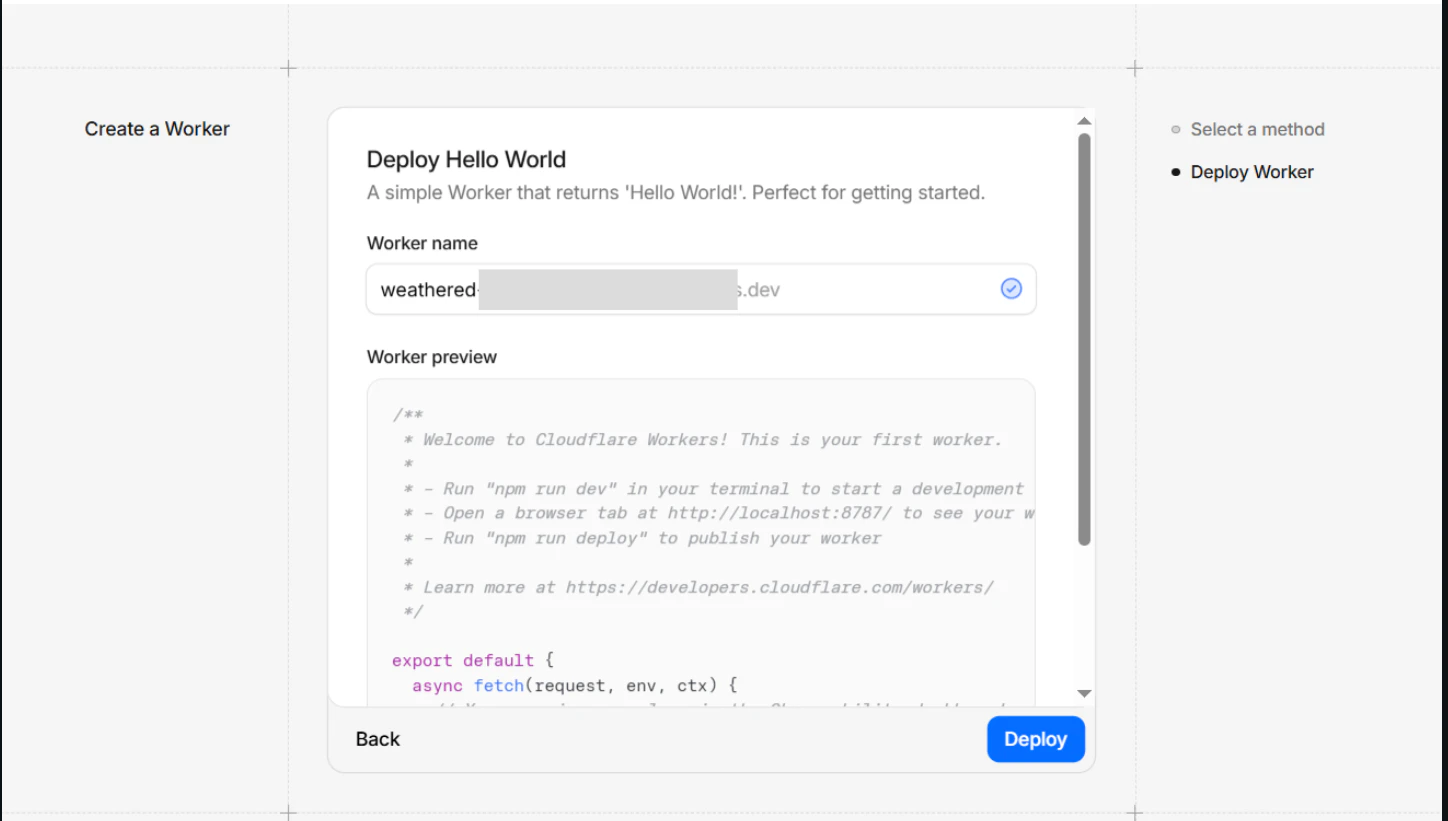
Task: Click the 'Deploy Hello World' heading
Action: (466, 160)
